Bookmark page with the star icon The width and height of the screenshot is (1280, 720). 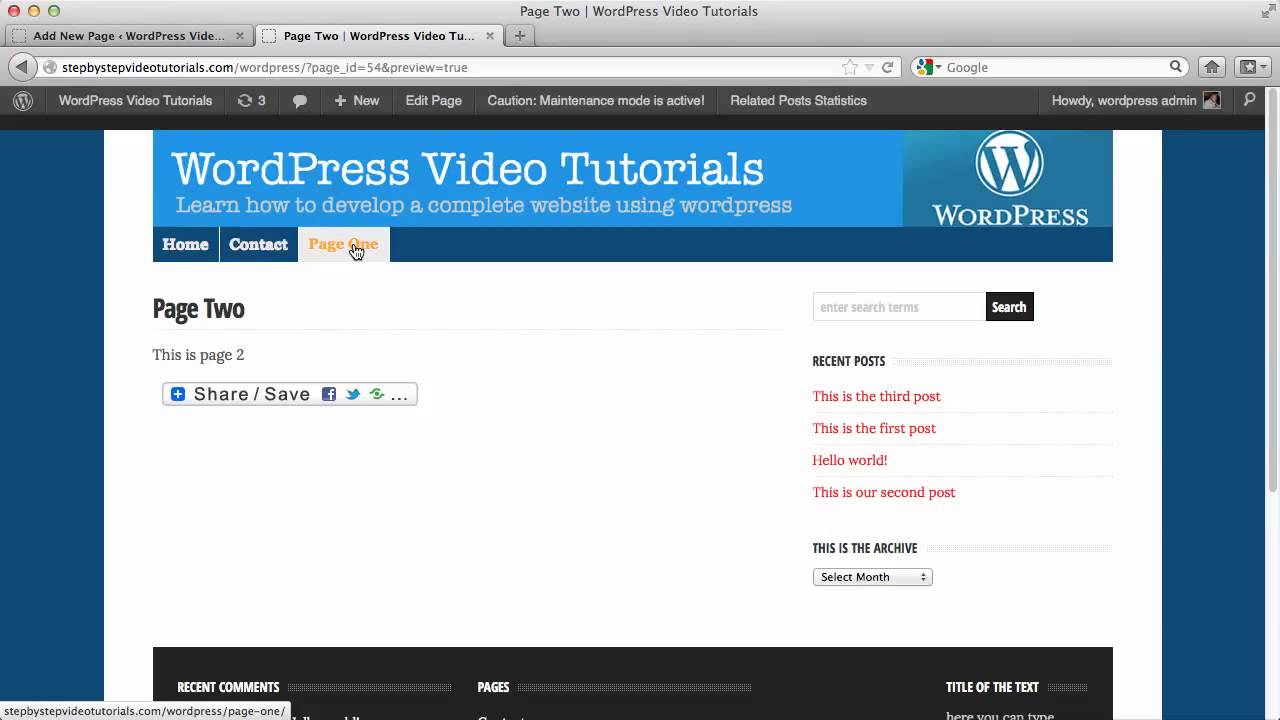click(x=850, y=67)
